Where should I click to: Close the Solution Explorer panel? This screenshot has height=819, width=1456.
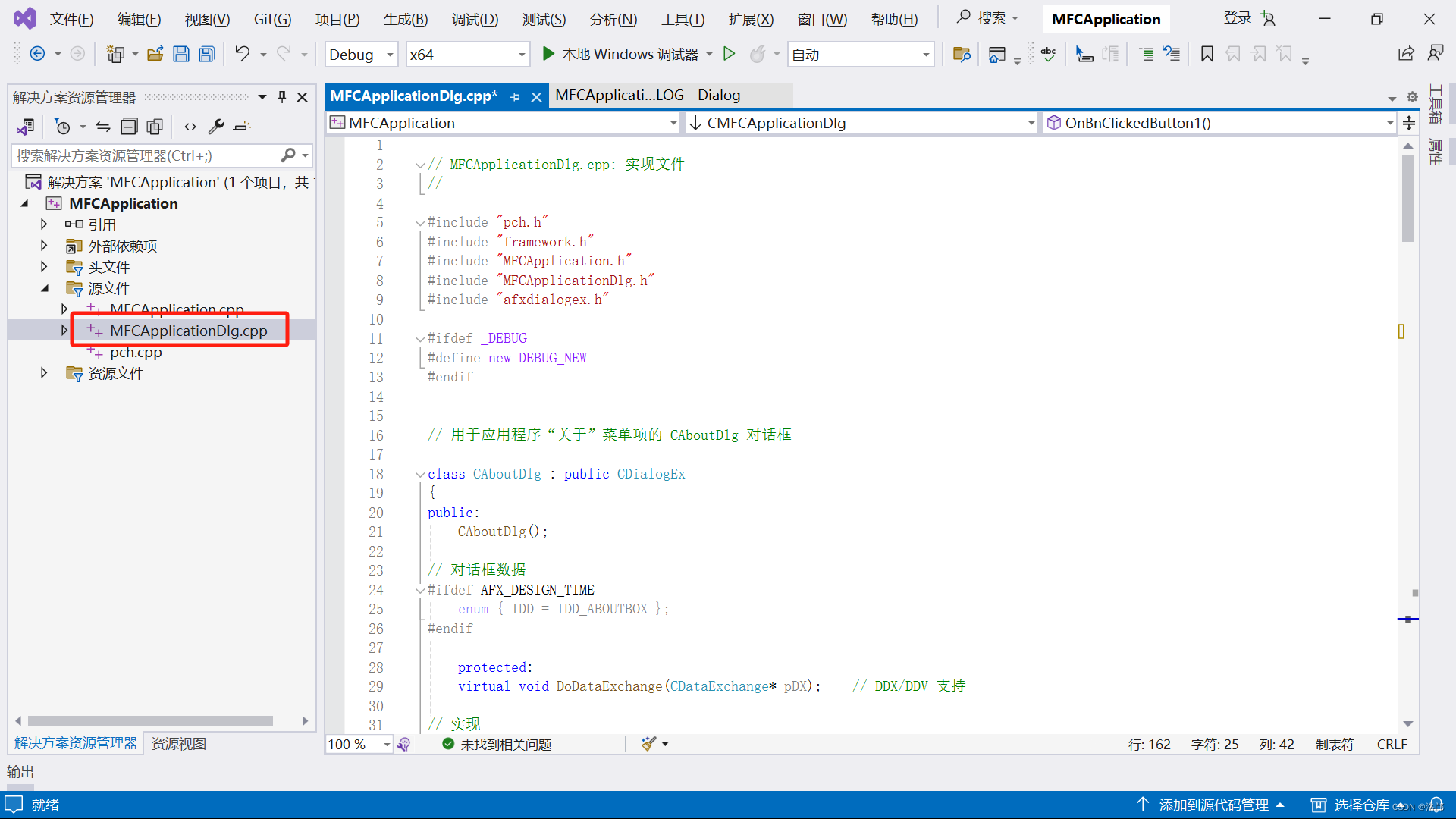tap(302, 97)
